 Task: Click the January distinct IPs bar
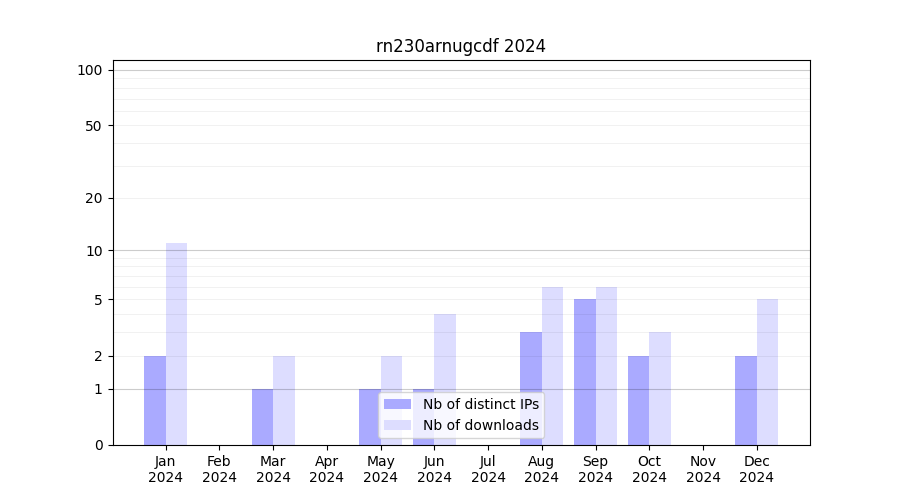tap(155, 400)
